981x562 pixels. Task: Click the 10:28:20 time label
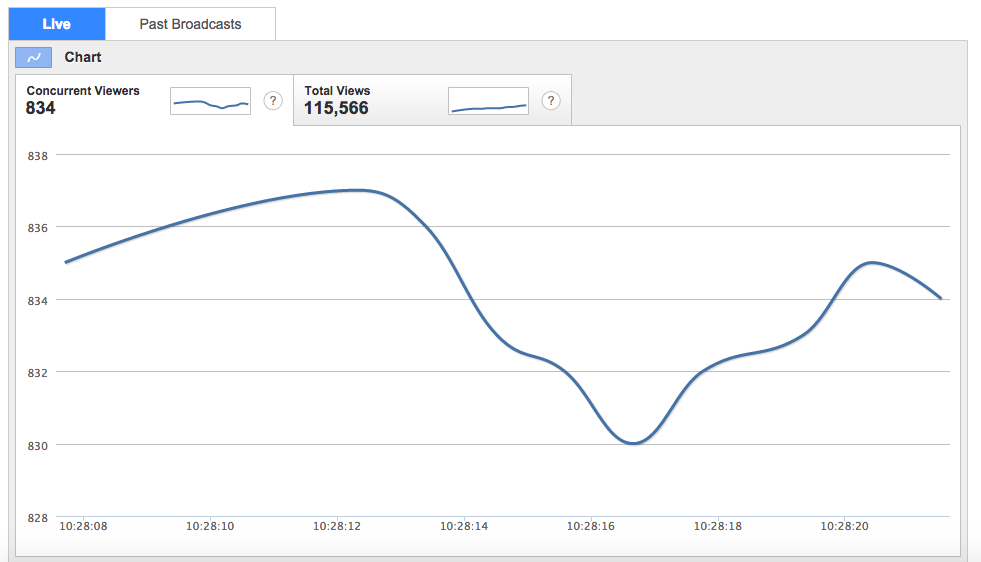pyautogui.click(x=845, y=526)
